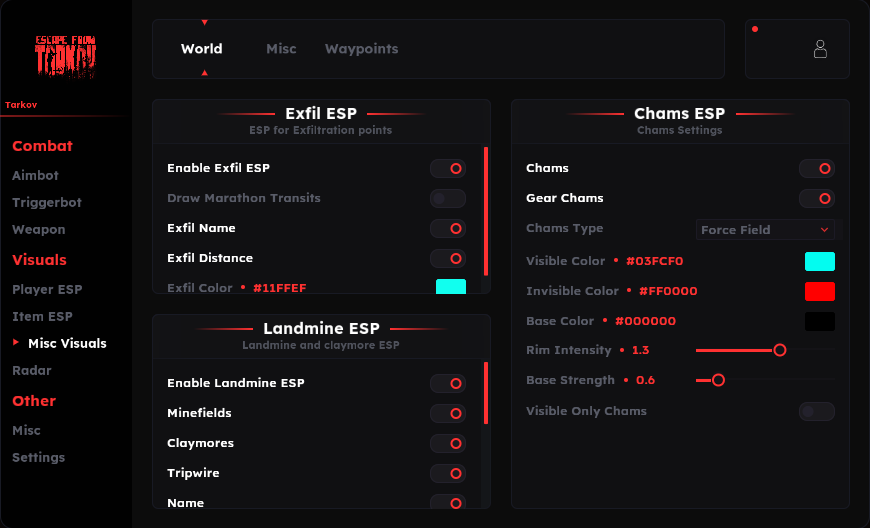Disable the Minefields toggle
This screenshot has height=528, width=870.
click(x=448, y=414)
